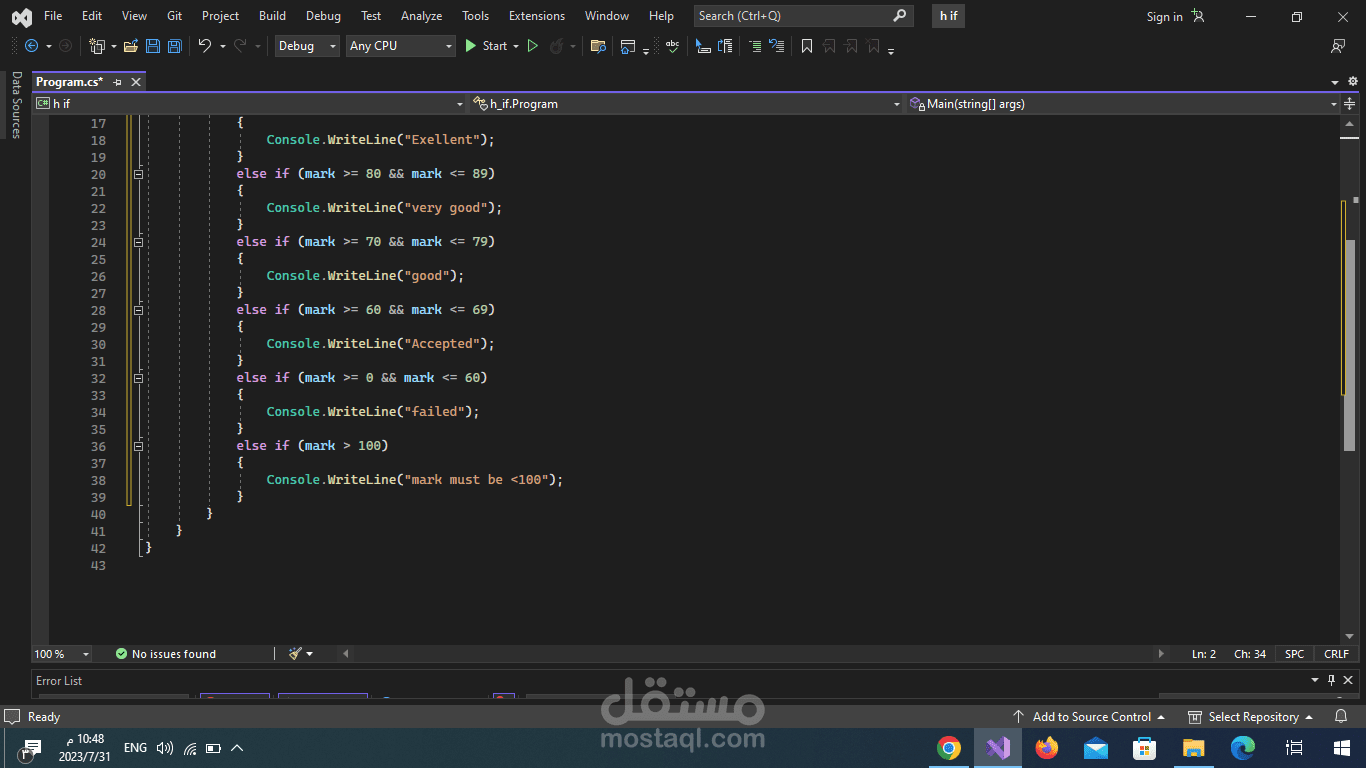Open the 100 % zoom level dropdown
Screen dimensions: 1366x768
[x=62, y=654]
